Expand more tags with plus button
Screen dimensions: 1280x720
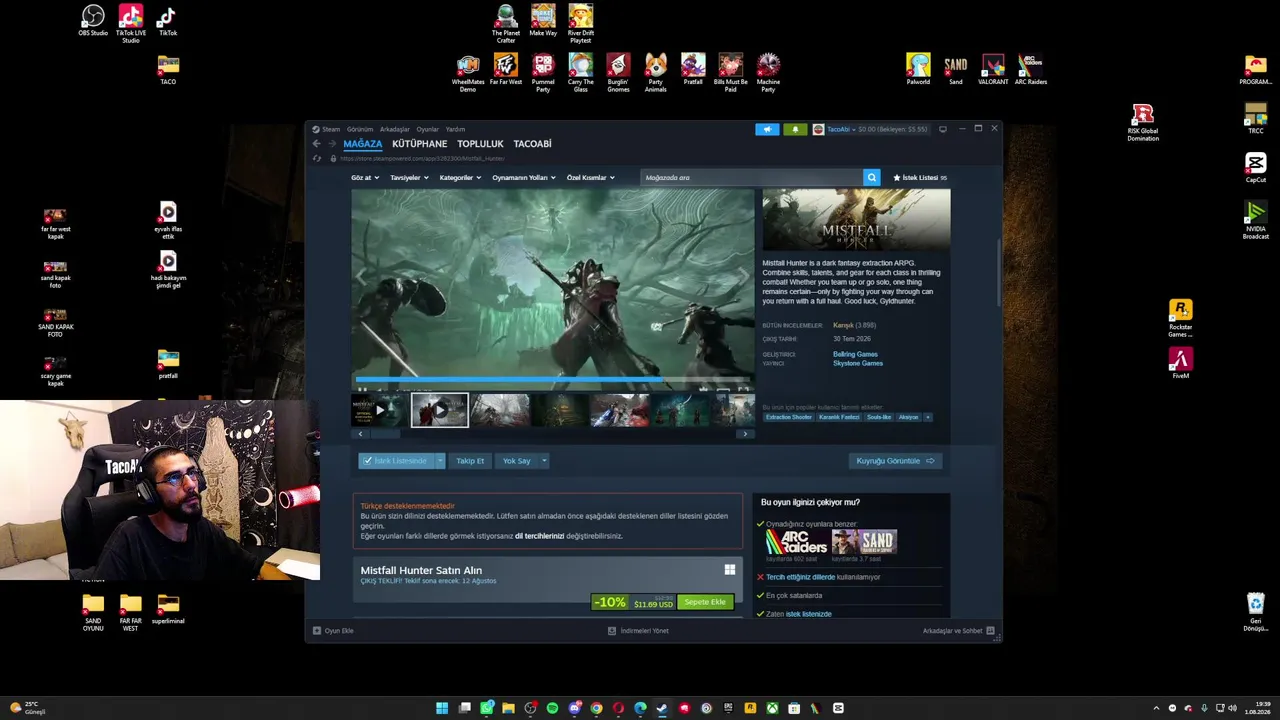coord(927,417)
